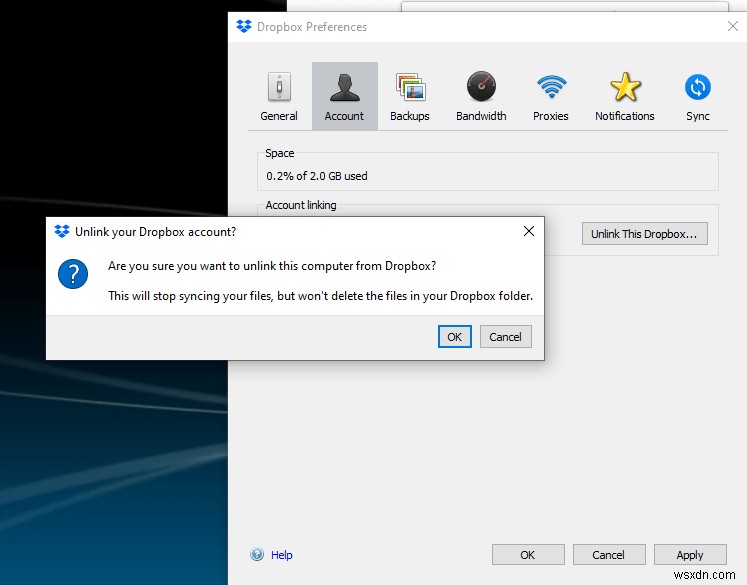
Task: Open the Proxies tab
Action: 551,96
